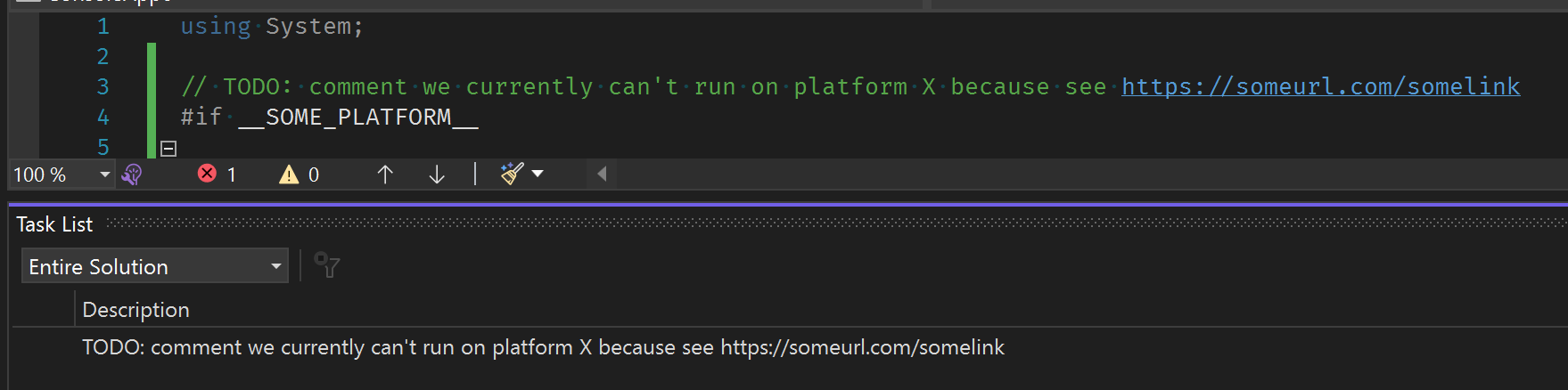Click the code health indicator icon
Image resolution: width=1568 pixels, height=390 pixels.
(132, 175)
